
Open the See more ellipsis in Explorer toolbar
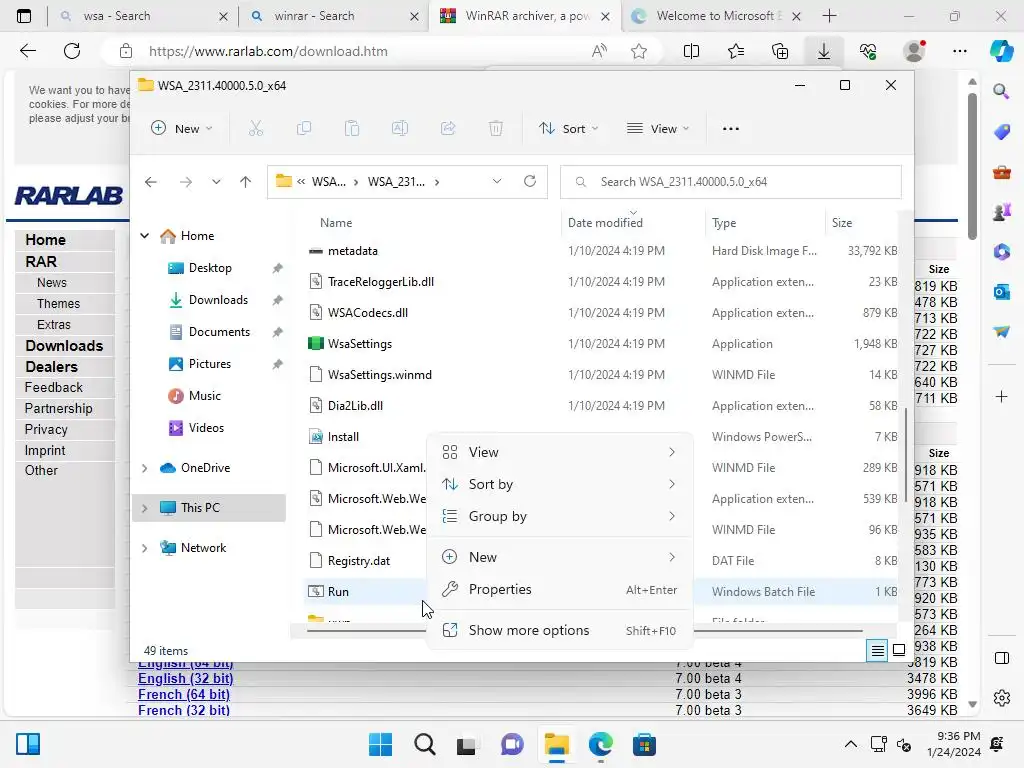[731, 129]
